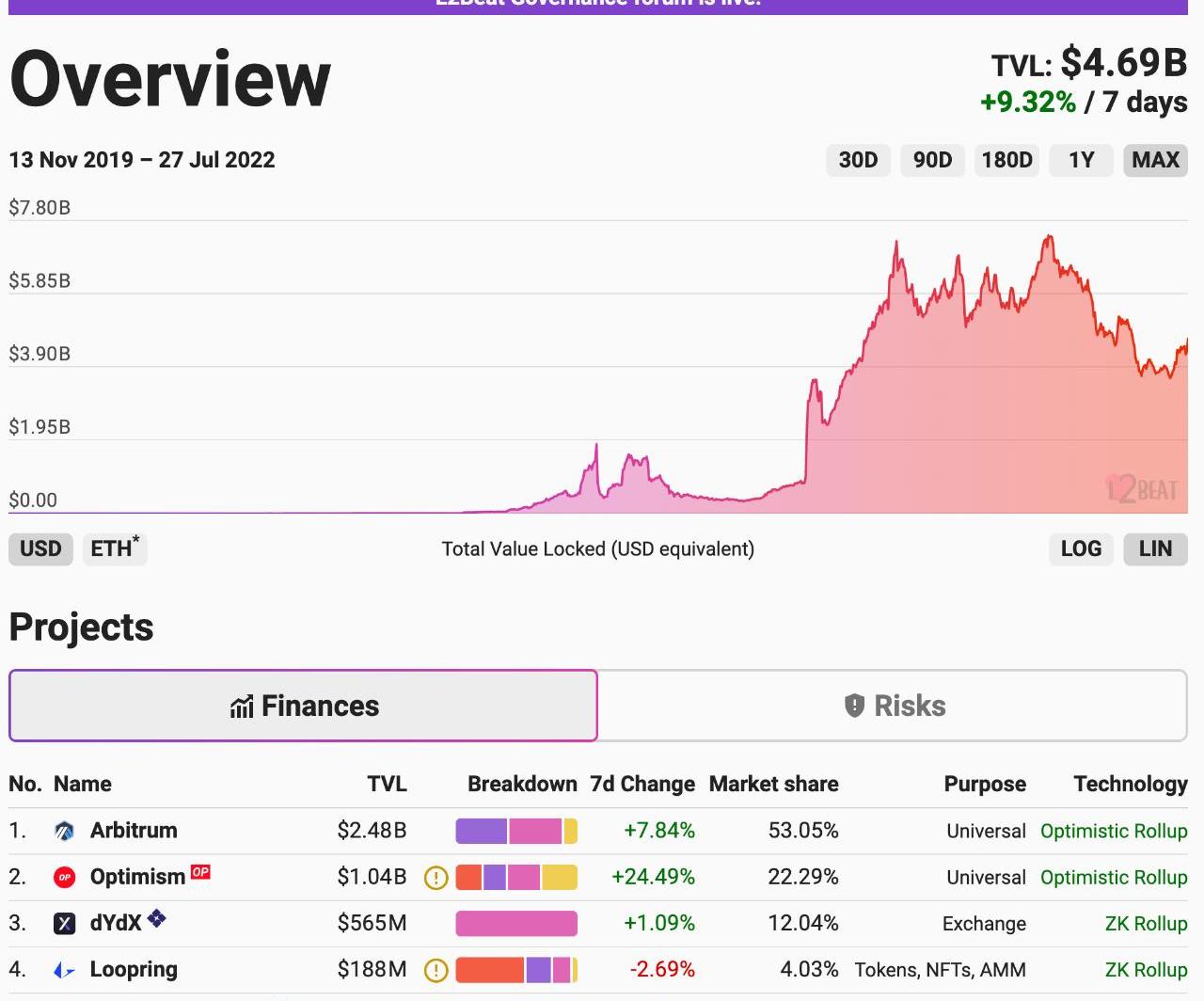
Task: Select the 30D time range
Action: pyautogui.click(x=858, y=160)
